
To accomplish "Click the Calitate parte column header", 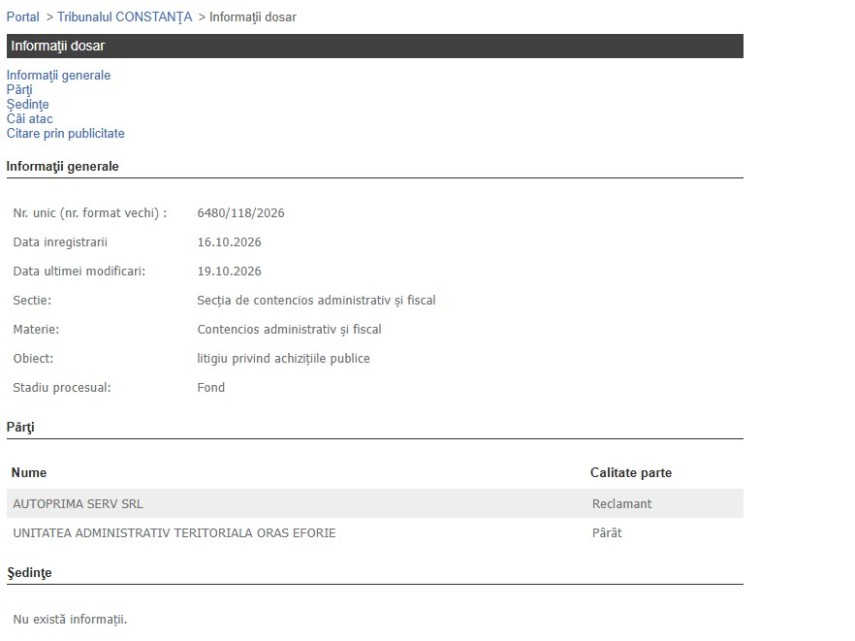I will 631,473.
